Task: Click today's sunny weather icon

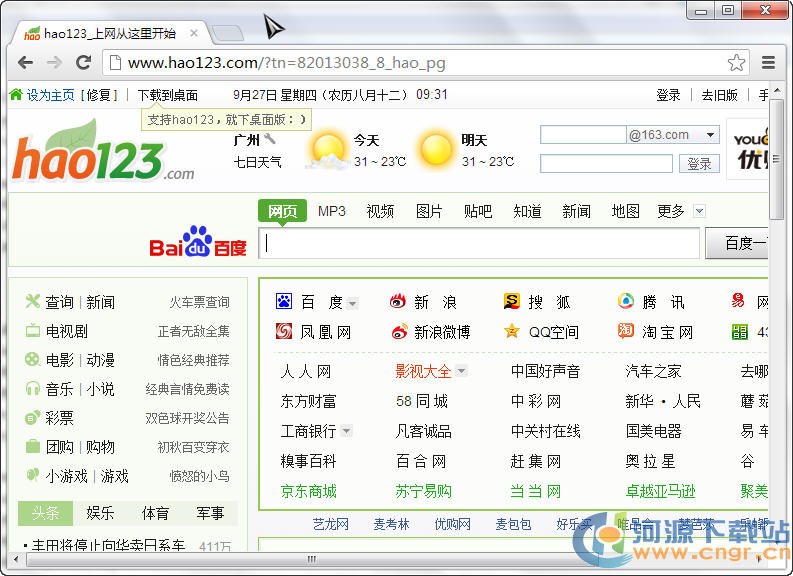Action: pyautogui.click(x=328, y=150)
